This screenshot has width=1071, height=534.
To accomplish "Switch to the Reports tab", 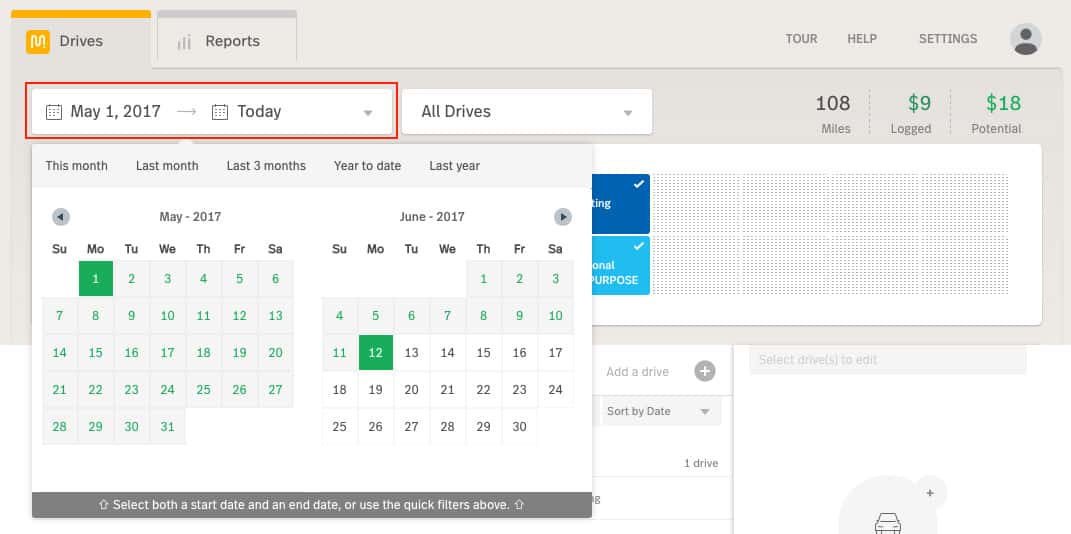I will pyautogui.click(x=227, y=38).
